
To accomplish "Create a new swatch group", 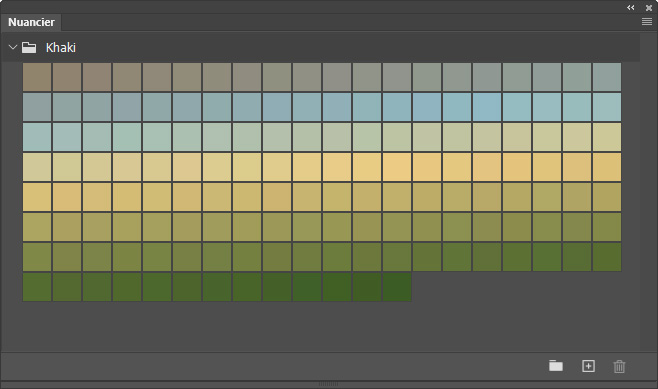I will point(556,366).
